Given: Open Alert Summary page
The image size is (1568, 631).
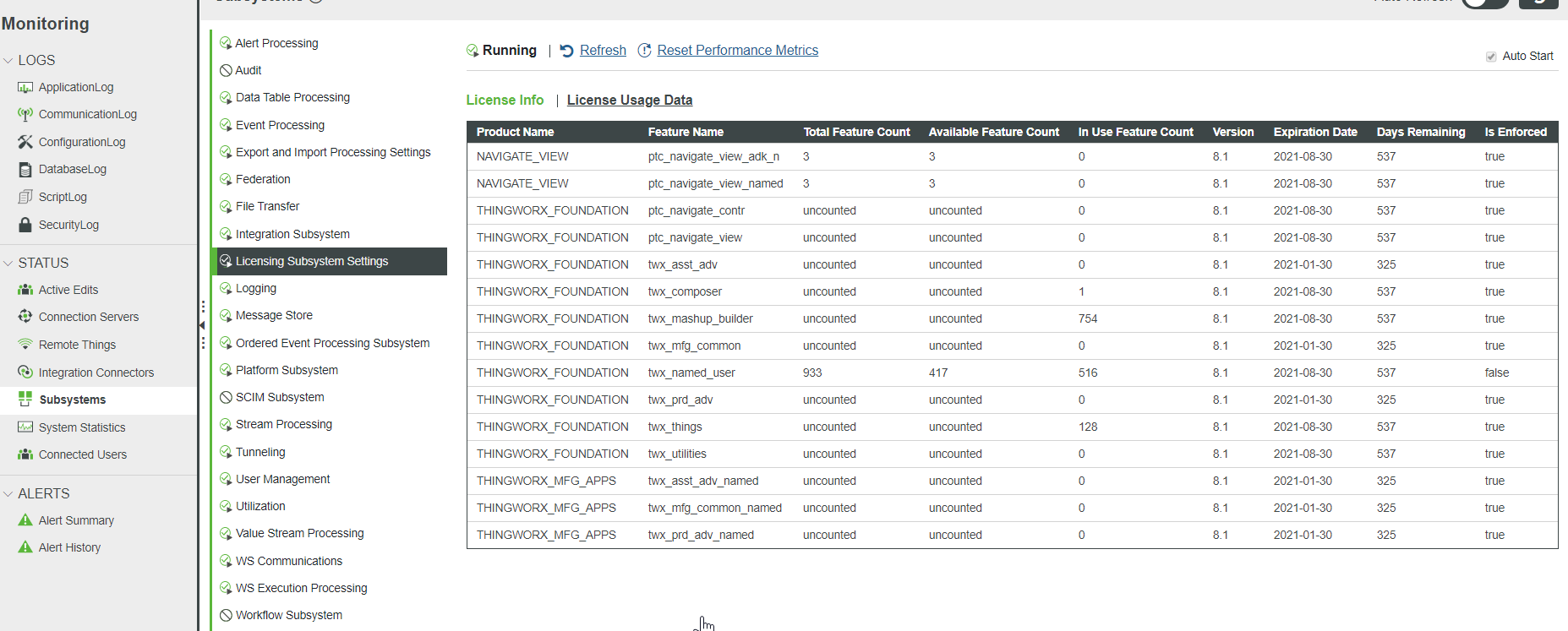Looking at the screenshot, I should (76, 520).
